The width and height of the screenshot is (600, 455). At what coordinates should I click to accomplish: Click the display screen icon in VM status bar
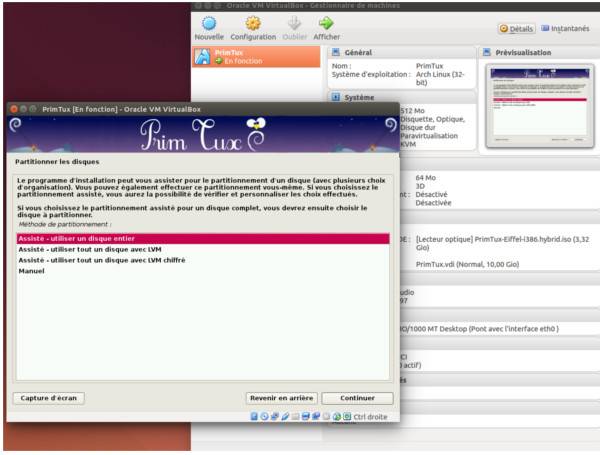tap(305, 416)
